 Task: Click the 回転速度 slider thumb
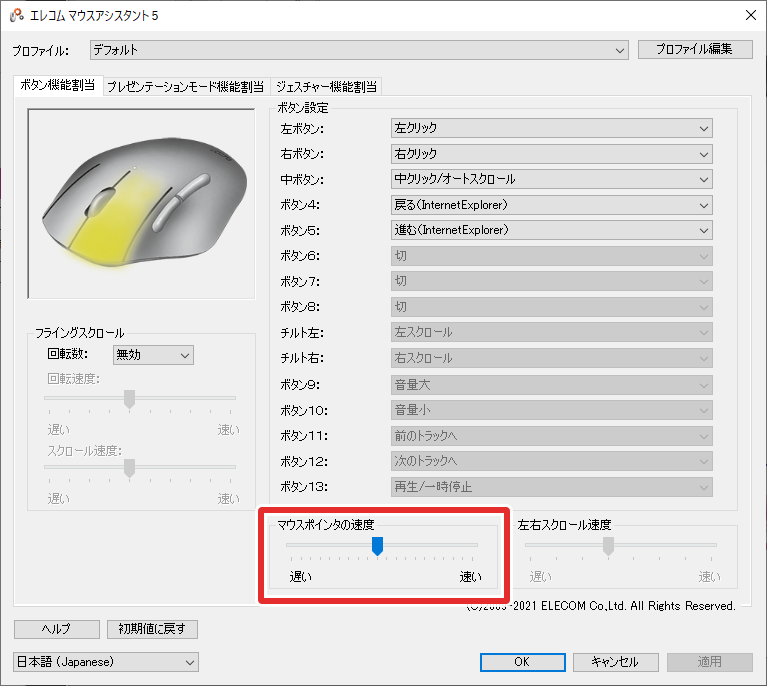coord(129,399)
